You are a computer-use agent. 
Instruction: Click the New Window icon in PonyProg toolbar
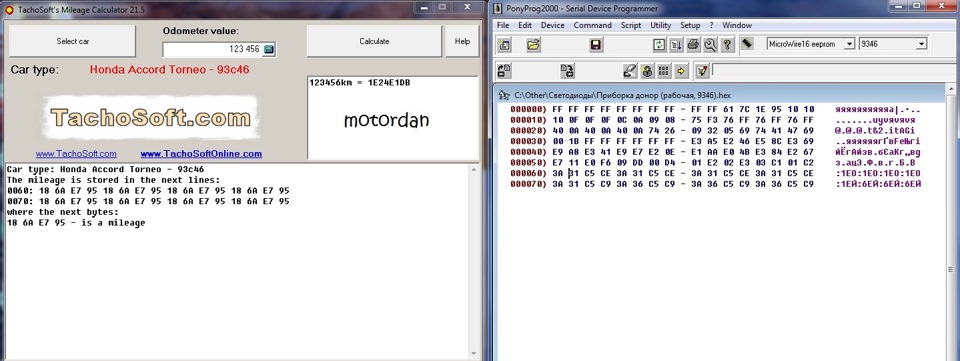pos(504,44)
